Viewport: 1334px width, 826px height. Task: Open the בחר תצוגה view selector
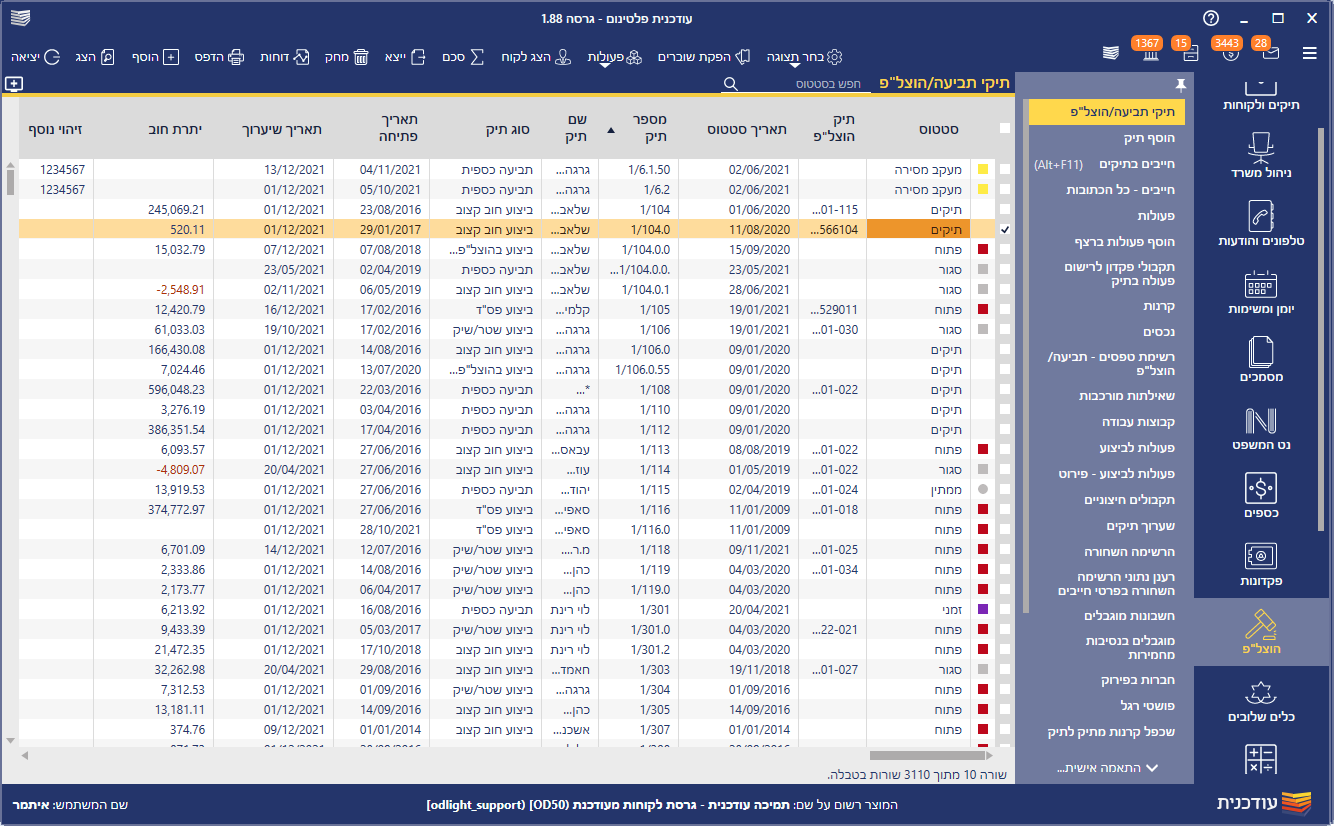click(x=806, y=57)
